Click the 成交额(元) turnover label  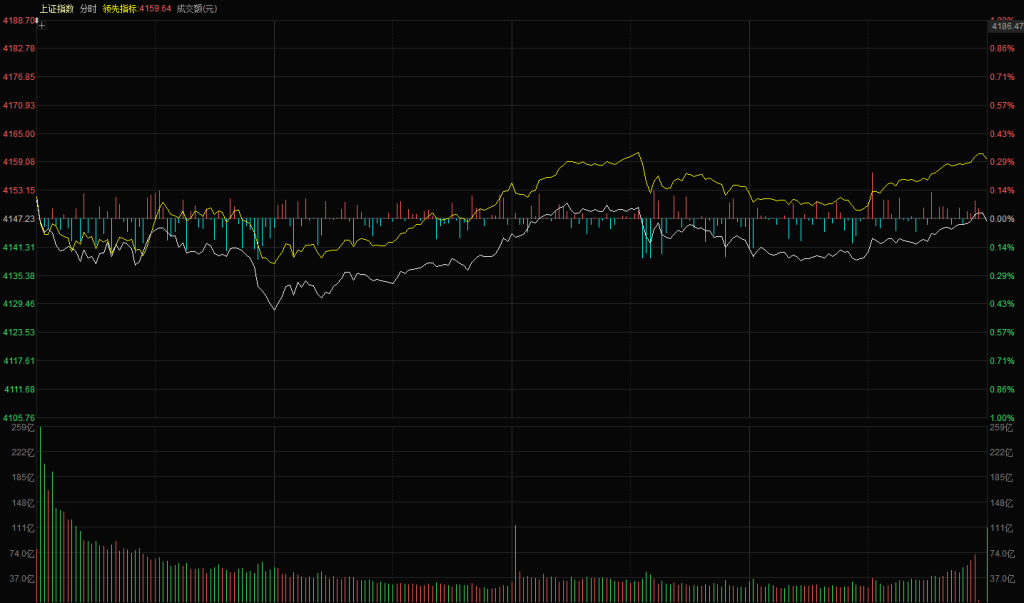(x=196, y=8)
